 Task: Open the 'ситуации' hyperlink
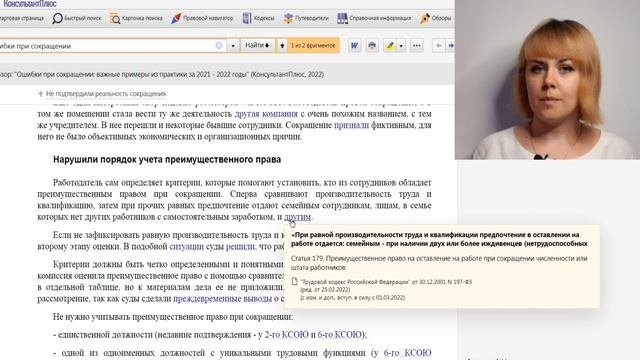coord(186,247)
